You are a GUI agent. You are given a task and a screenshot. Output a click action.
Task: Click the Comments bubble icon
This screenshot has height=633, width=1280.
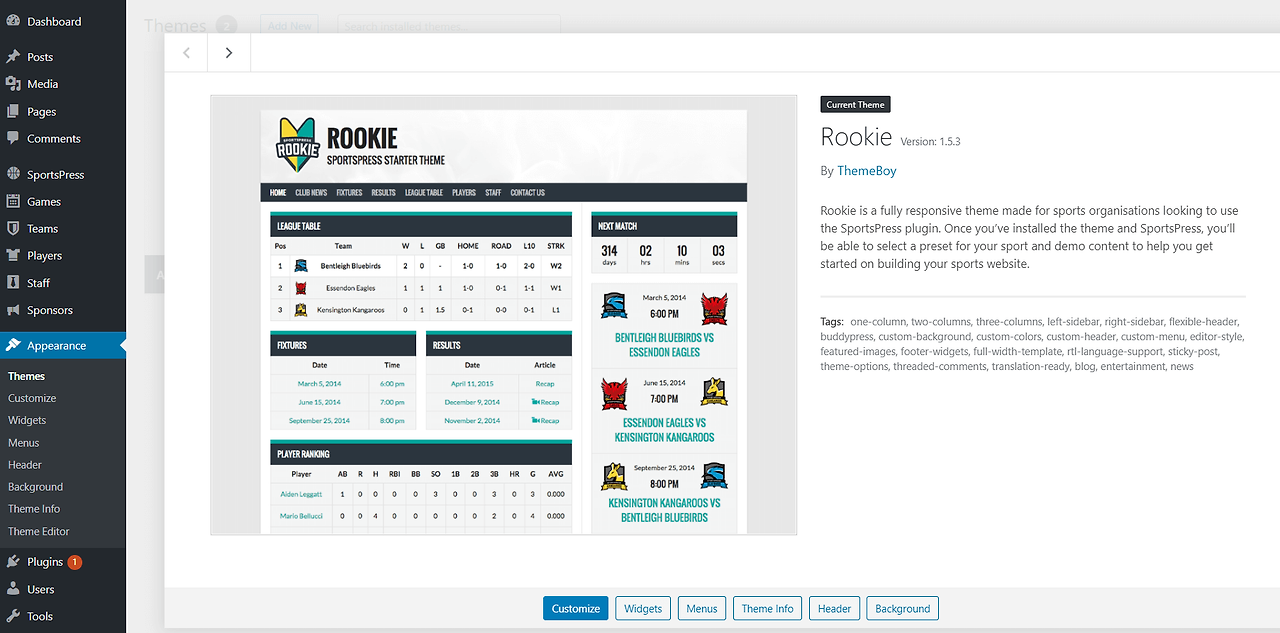13,139
